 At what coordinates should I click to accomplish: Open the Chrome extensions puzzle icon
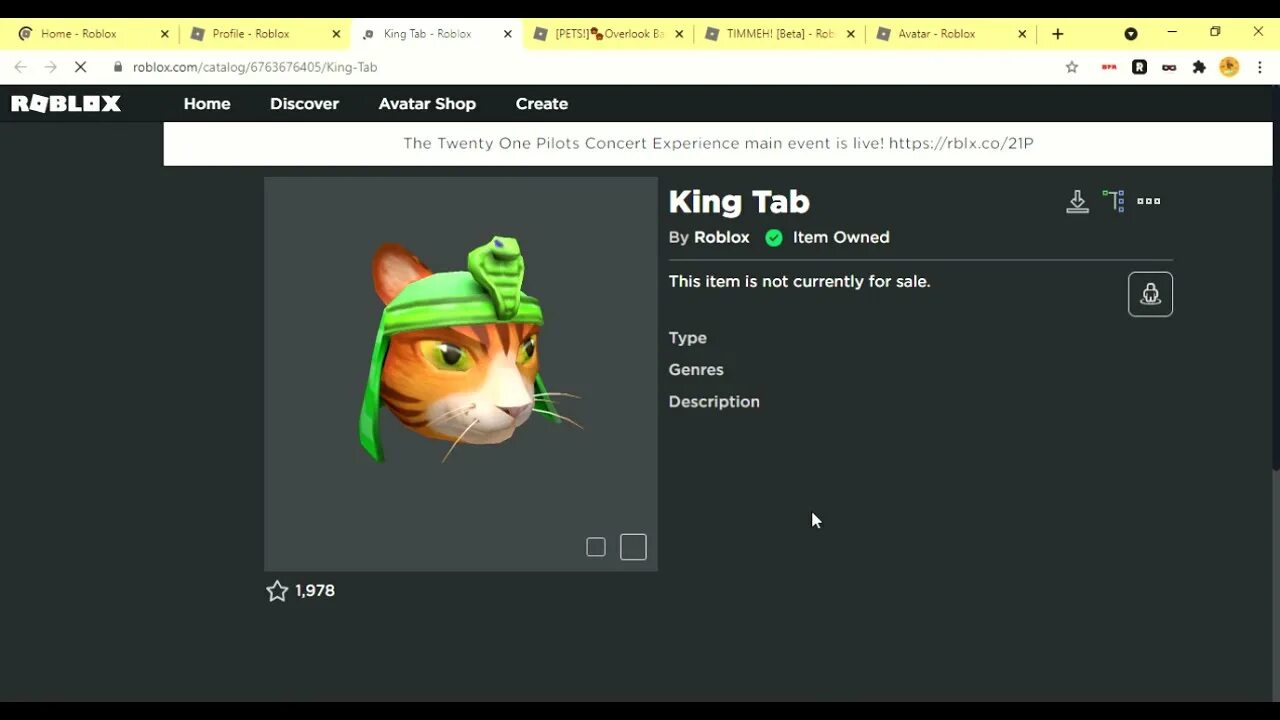1199,67
